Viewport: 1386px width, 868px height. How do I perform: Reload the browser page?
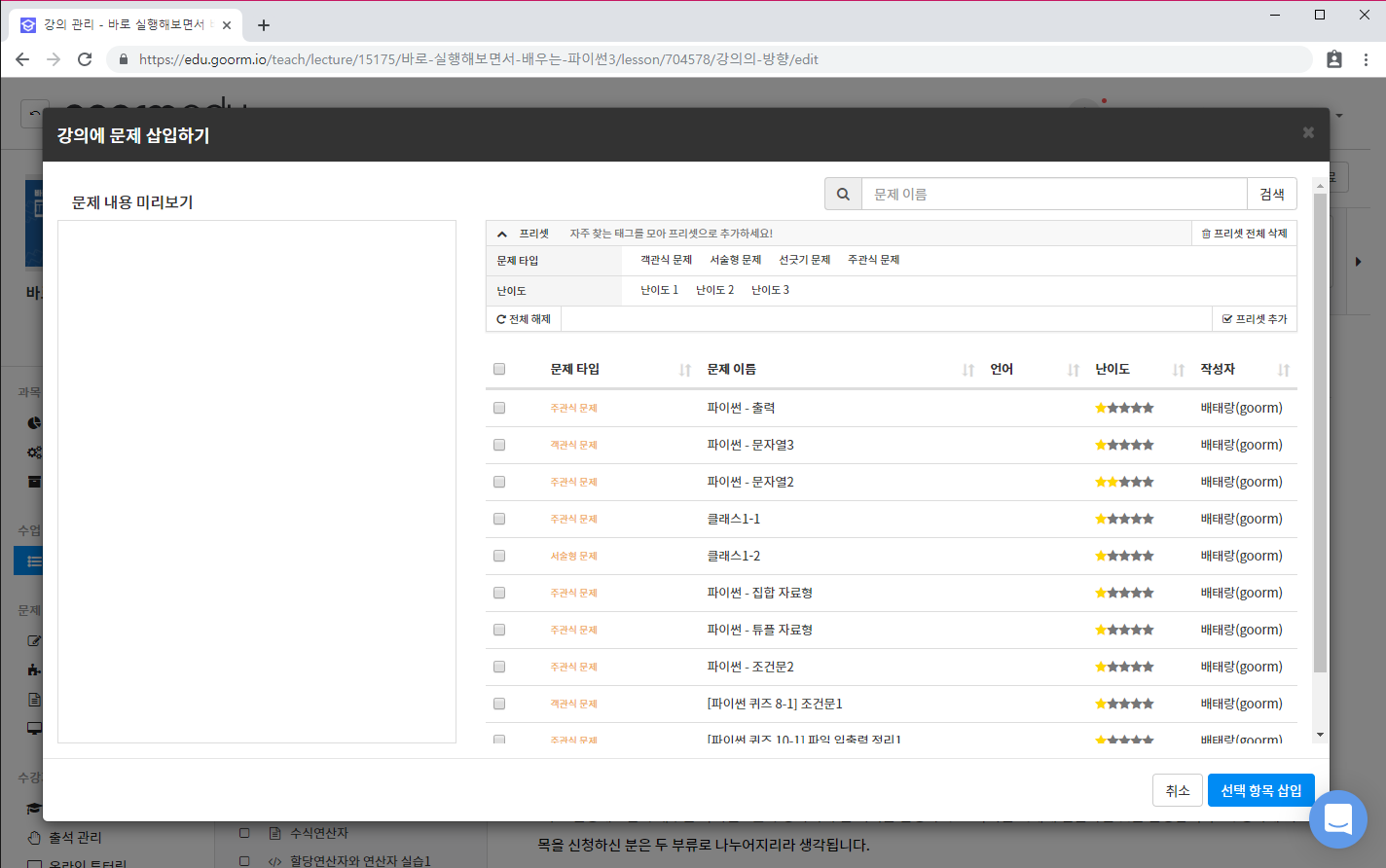point(85,59)
